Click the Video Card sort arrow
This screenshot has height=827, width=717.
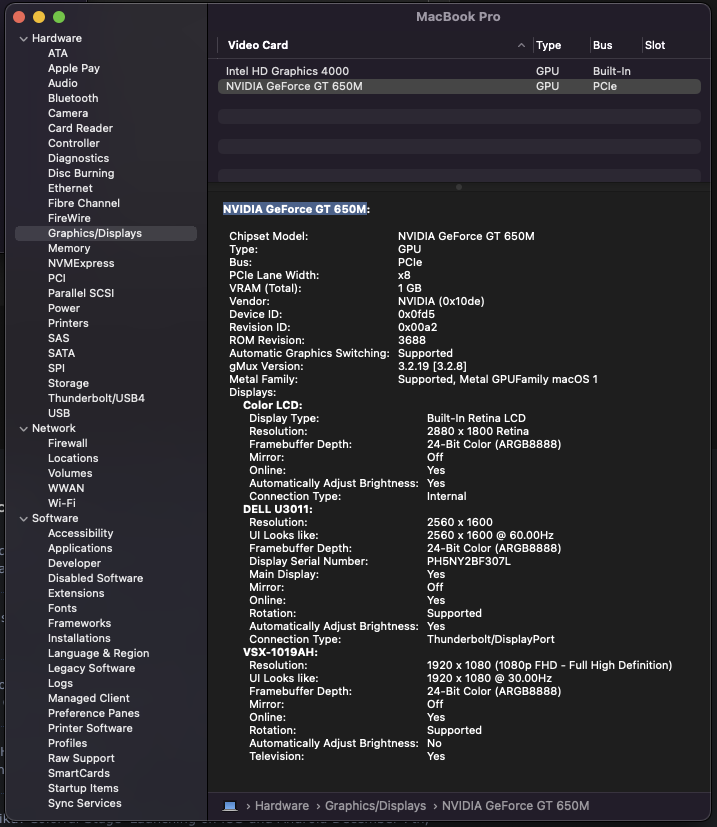[521, 45]
